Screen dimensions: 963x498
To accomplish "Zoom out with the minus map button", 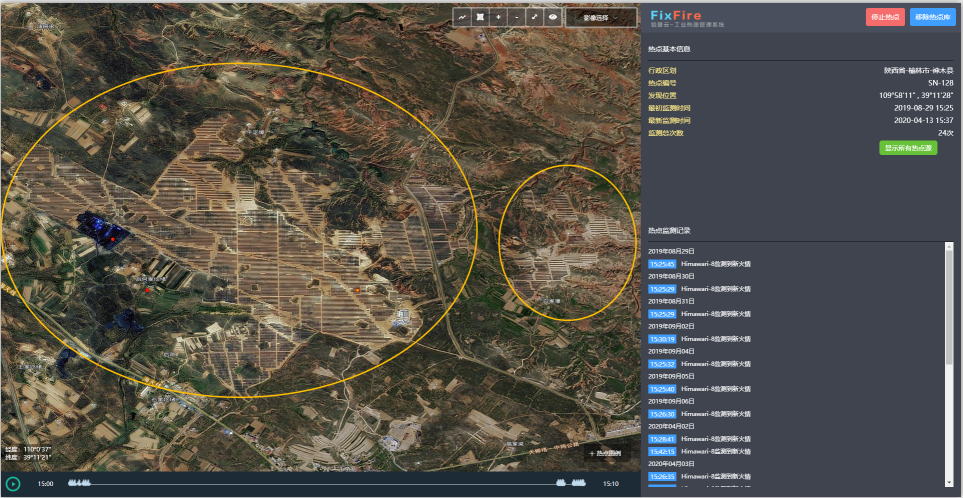I will 516,18.
